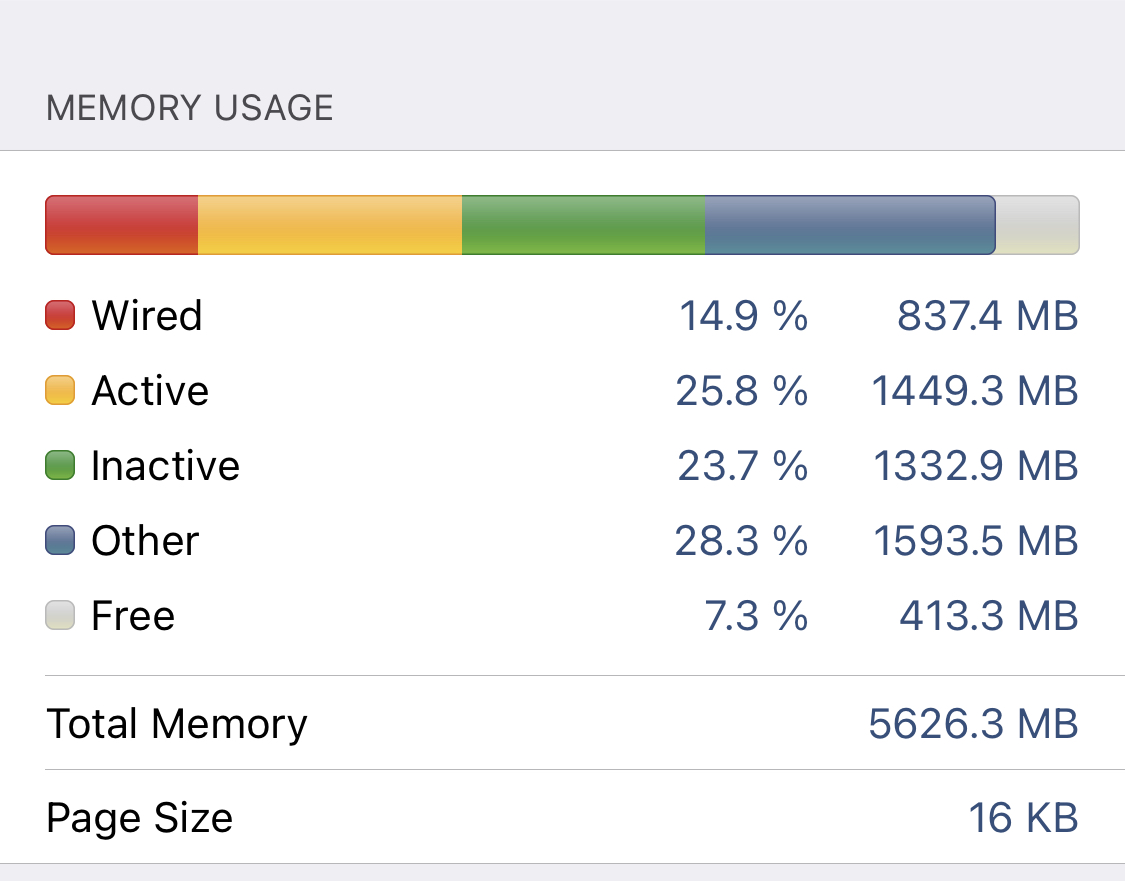This screenshot has width=1125, height=881.
Task: Click the gray Free bar segment
Action: pos(1037,225)
